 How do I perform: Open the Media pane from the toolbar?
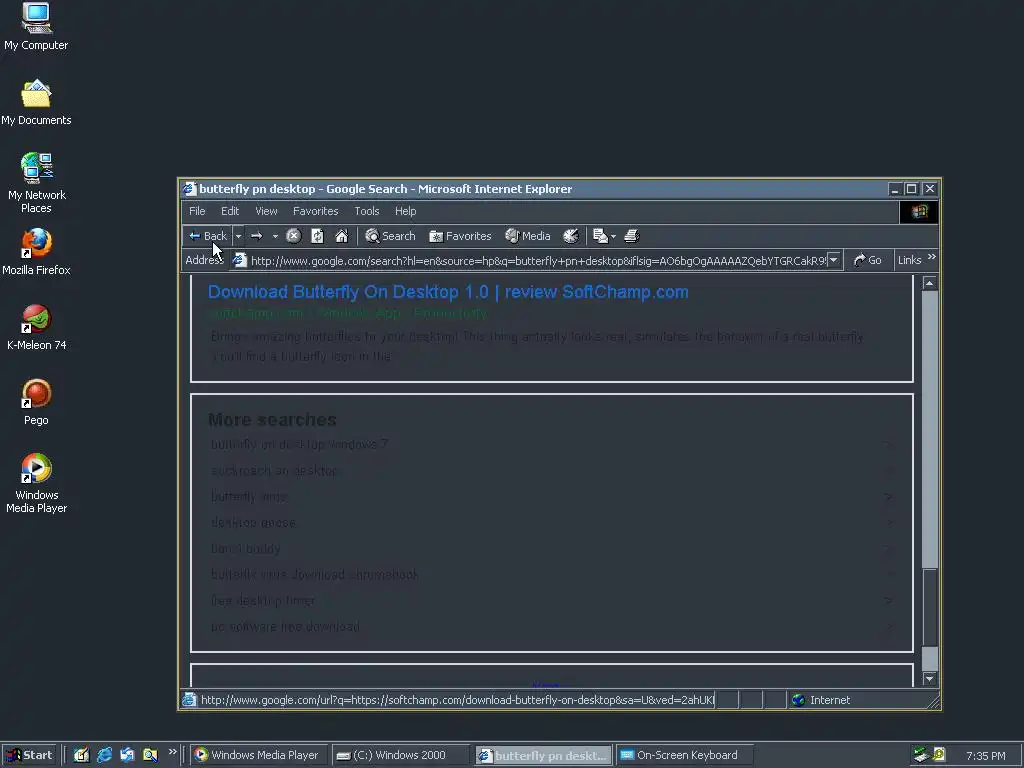[x=528, y=236]
